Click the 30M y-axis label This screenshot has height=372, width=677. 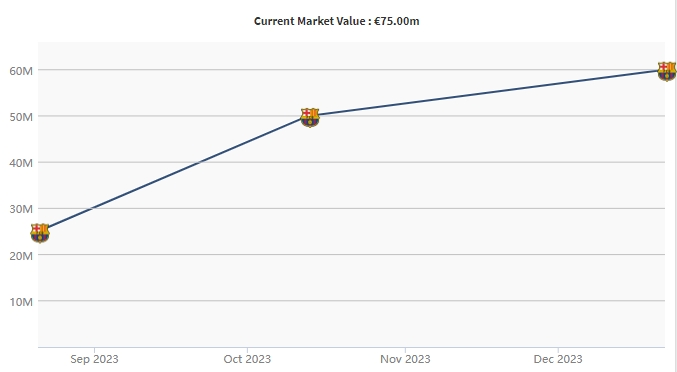tap(21, 209)
